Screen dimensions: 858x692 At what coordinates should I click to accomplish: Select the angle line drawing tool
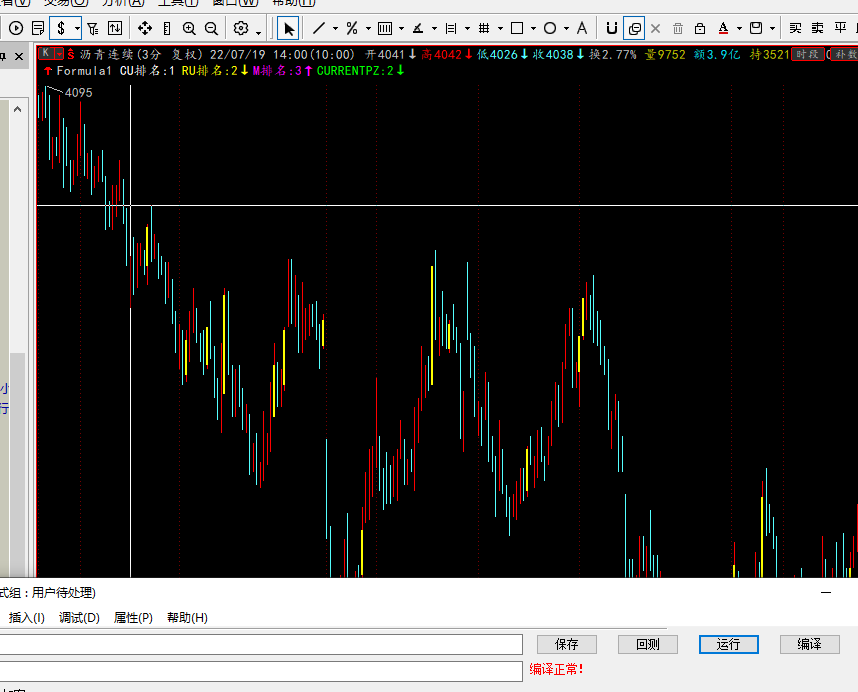[x=418, y=28]
